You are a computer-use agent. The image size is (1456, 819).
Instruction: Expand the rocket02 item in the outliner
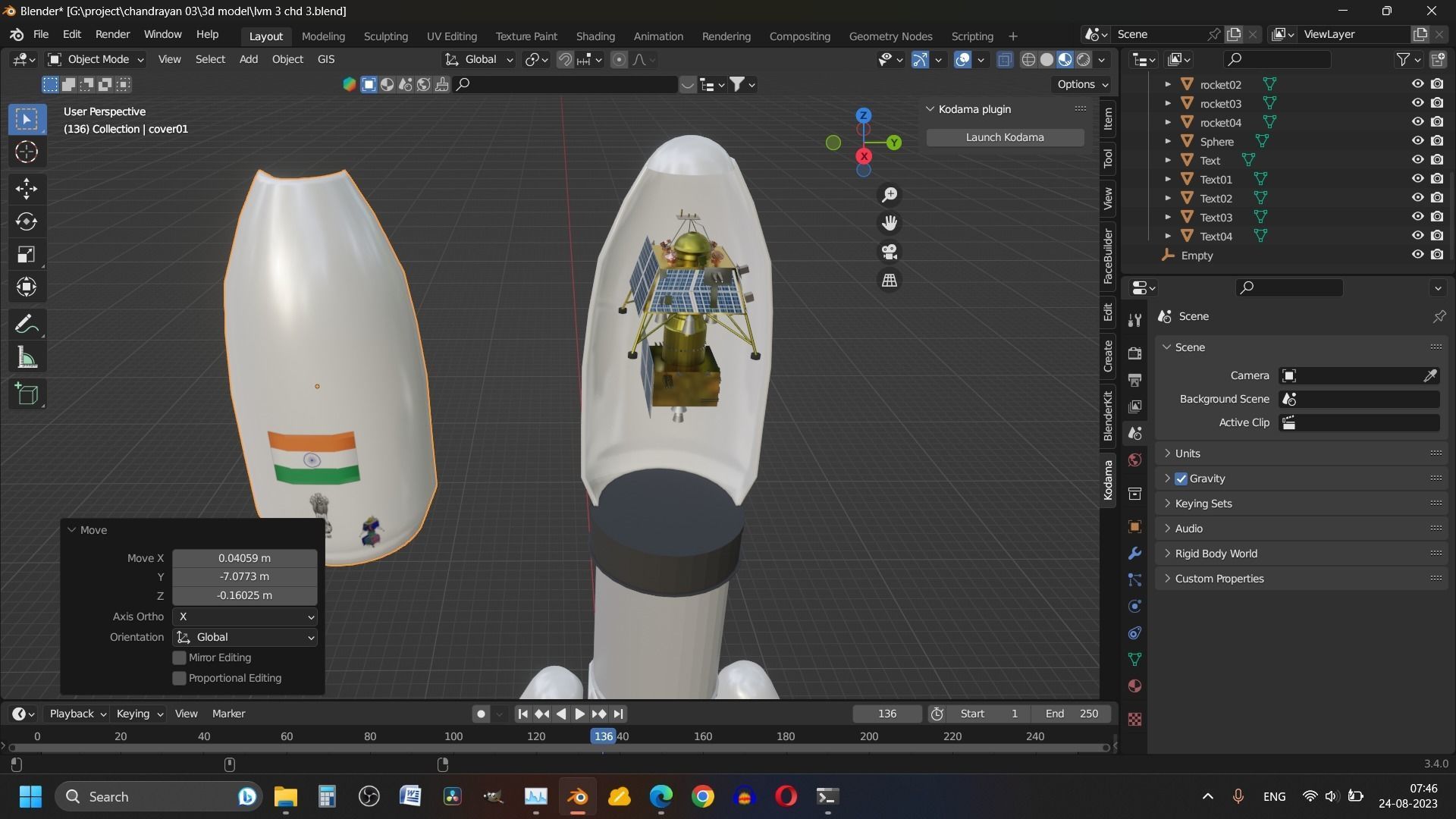pyautogui.click(x=1167, y=84)
